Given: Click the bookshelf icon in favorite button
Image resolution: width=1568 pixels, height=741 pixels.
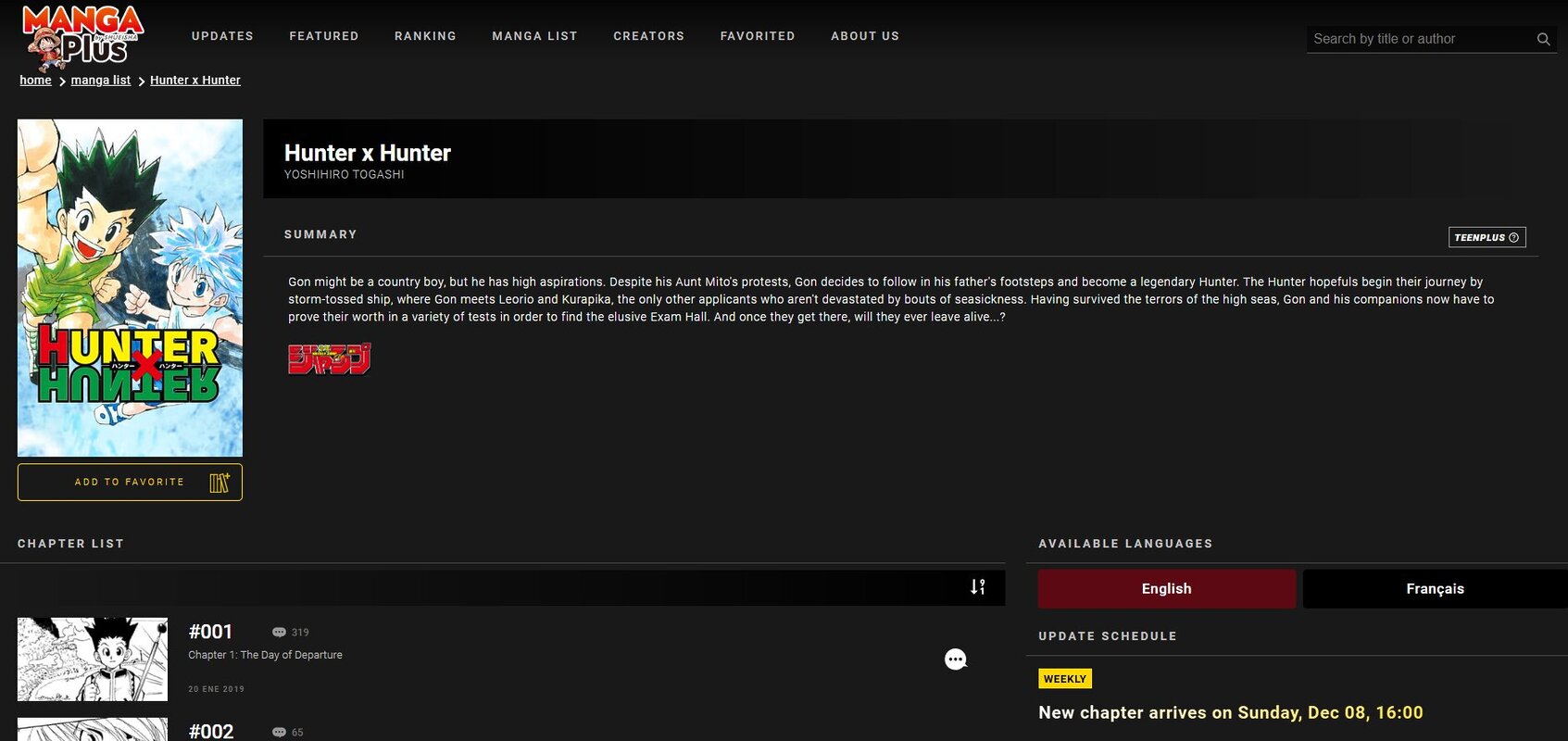Looking at the screenshot, I should pyautogui.click(x=219, y=483).
